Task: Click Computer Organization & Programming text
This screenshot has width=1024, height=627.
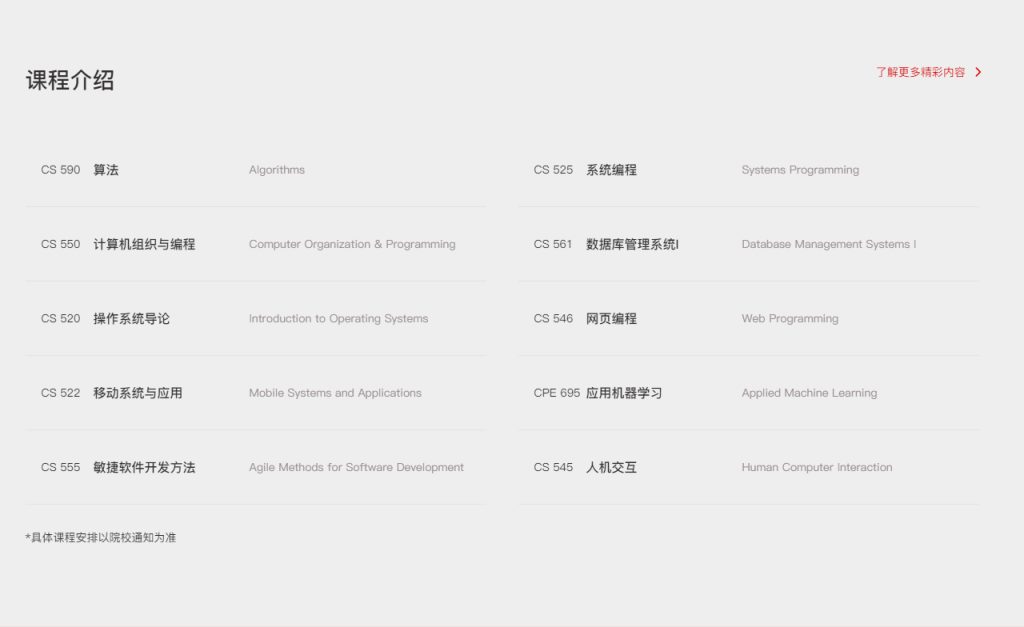Action: [x=352, y=244]
